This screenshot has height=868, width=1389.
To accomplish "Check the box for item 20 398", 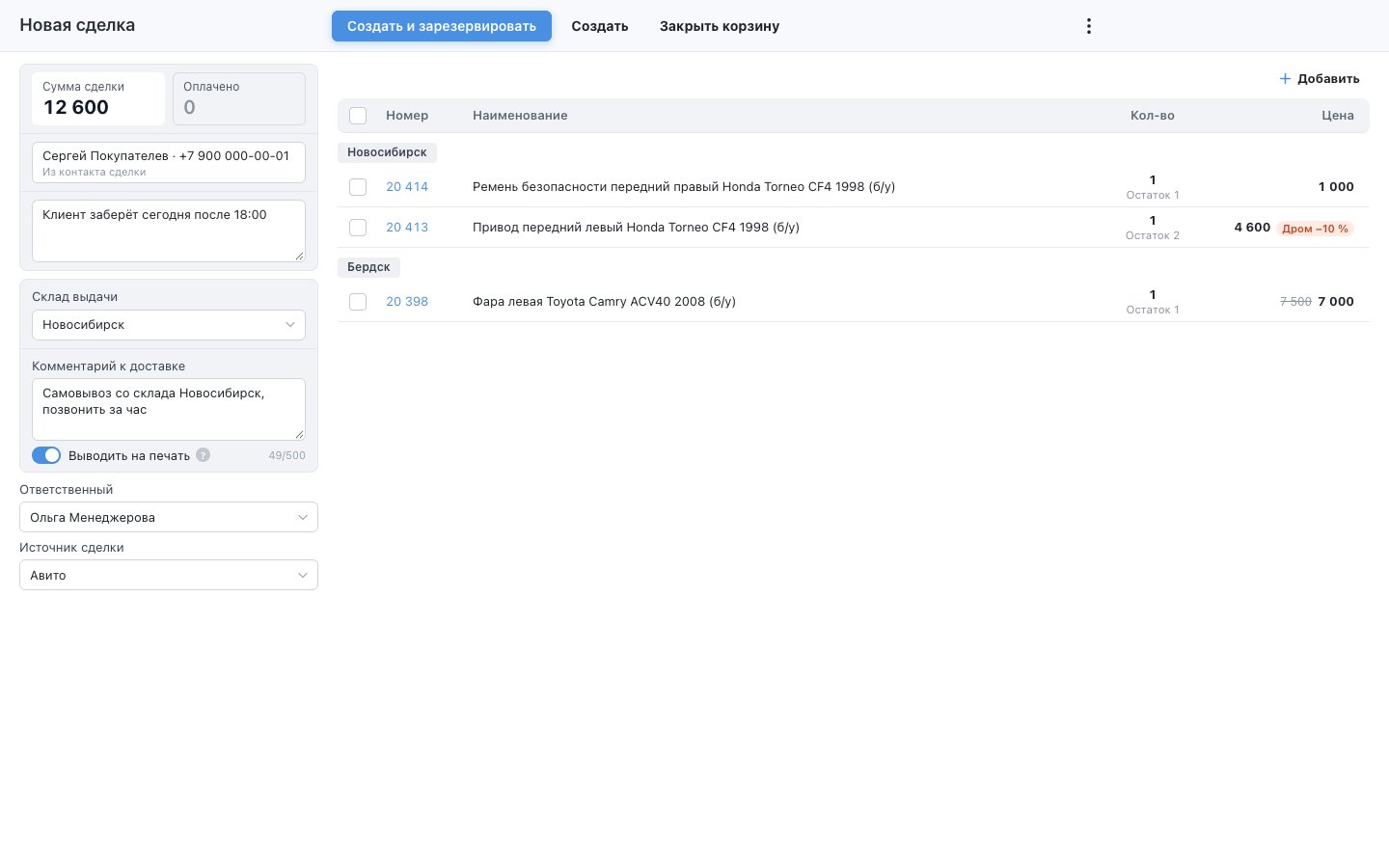I will [358, 302].
